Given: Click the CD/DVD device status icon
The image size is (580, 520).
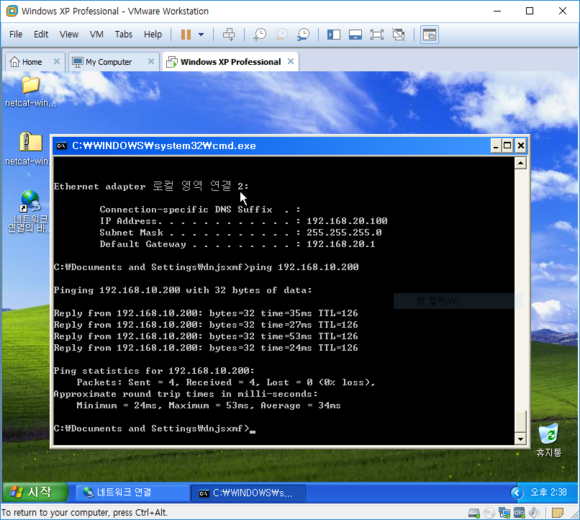Looking at the screenshot, I should point(489,513).
